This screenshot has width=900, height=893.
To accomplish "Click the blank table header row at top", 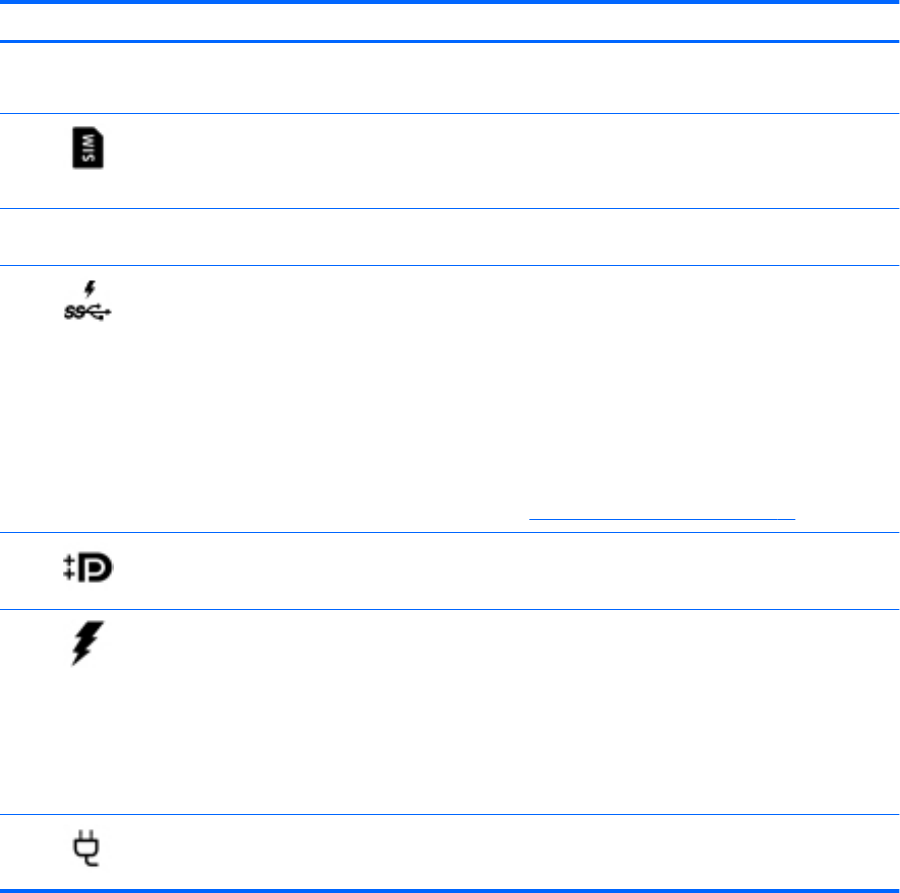I will 450,22.
